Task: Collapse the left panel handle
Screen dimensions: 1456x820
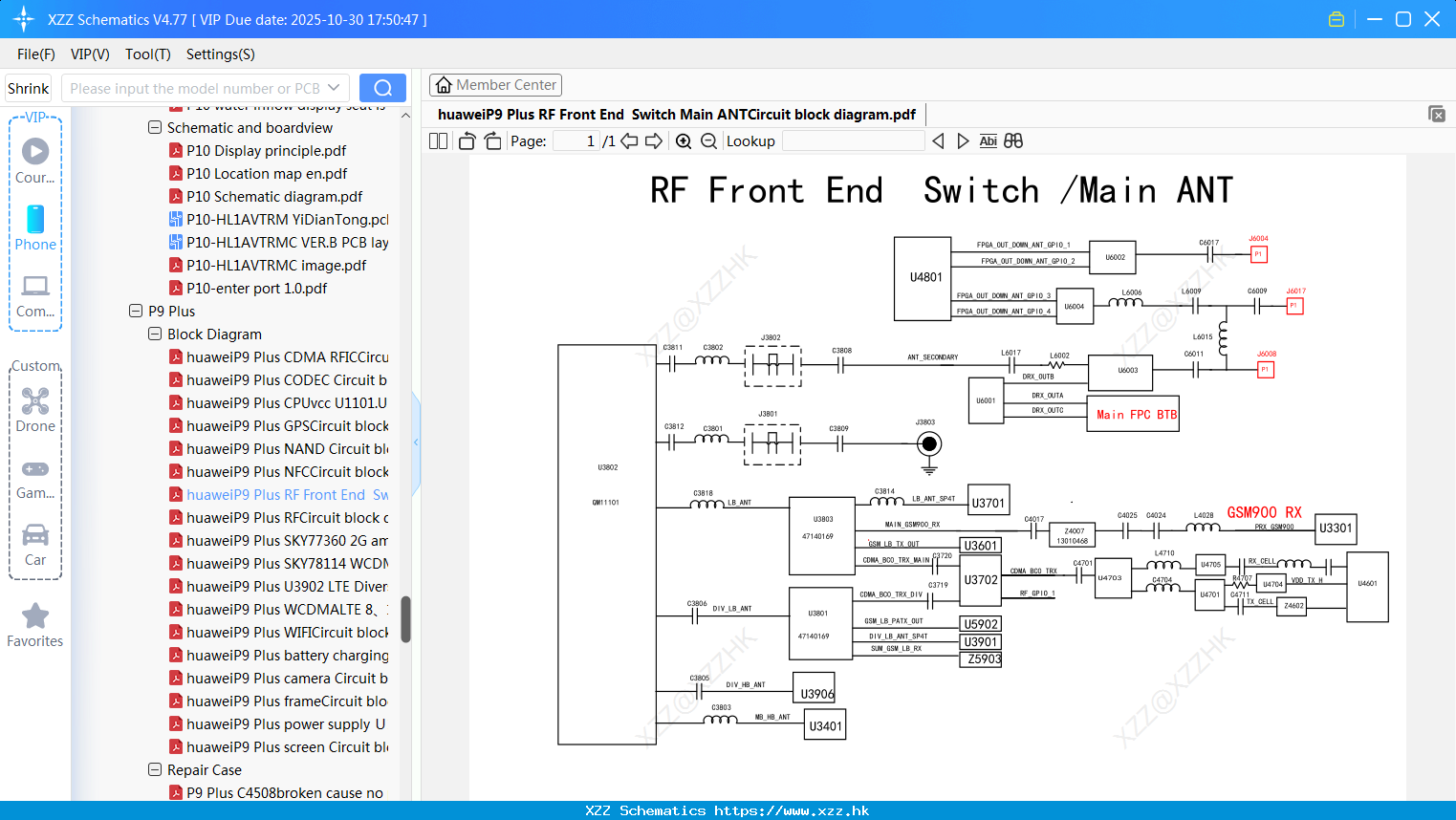Action: pos(416,442)
